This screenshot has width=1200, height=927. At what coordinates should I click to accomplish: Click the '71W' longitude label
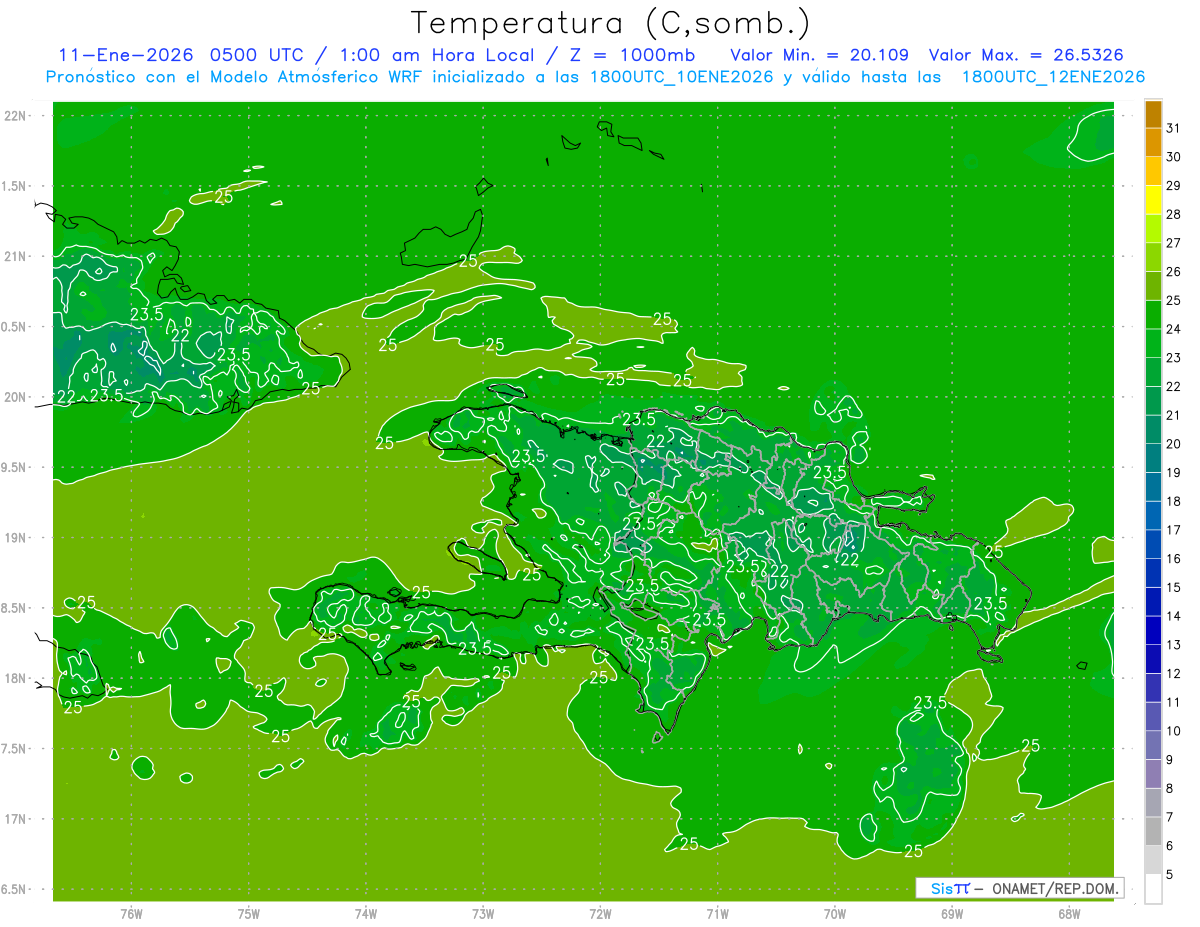(x=717, y=914)
